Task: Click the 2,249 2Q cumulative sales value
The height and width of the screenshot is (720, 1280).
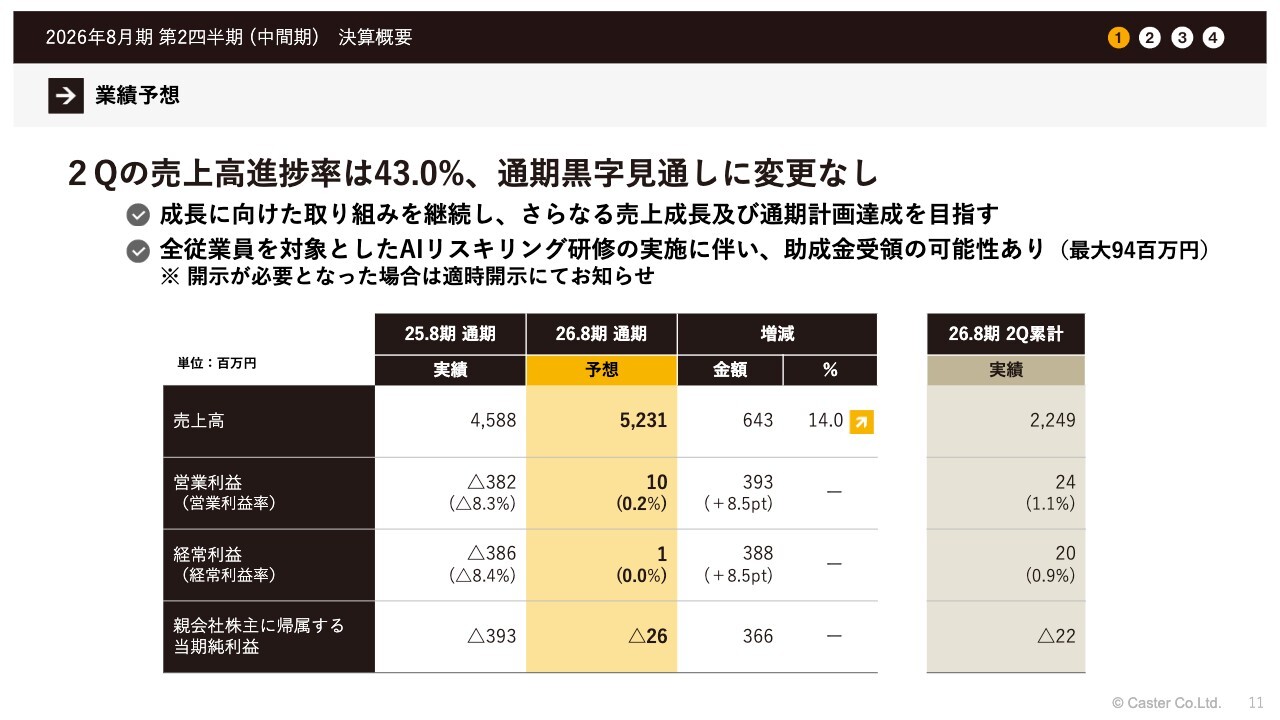Action: [1052, 421]
